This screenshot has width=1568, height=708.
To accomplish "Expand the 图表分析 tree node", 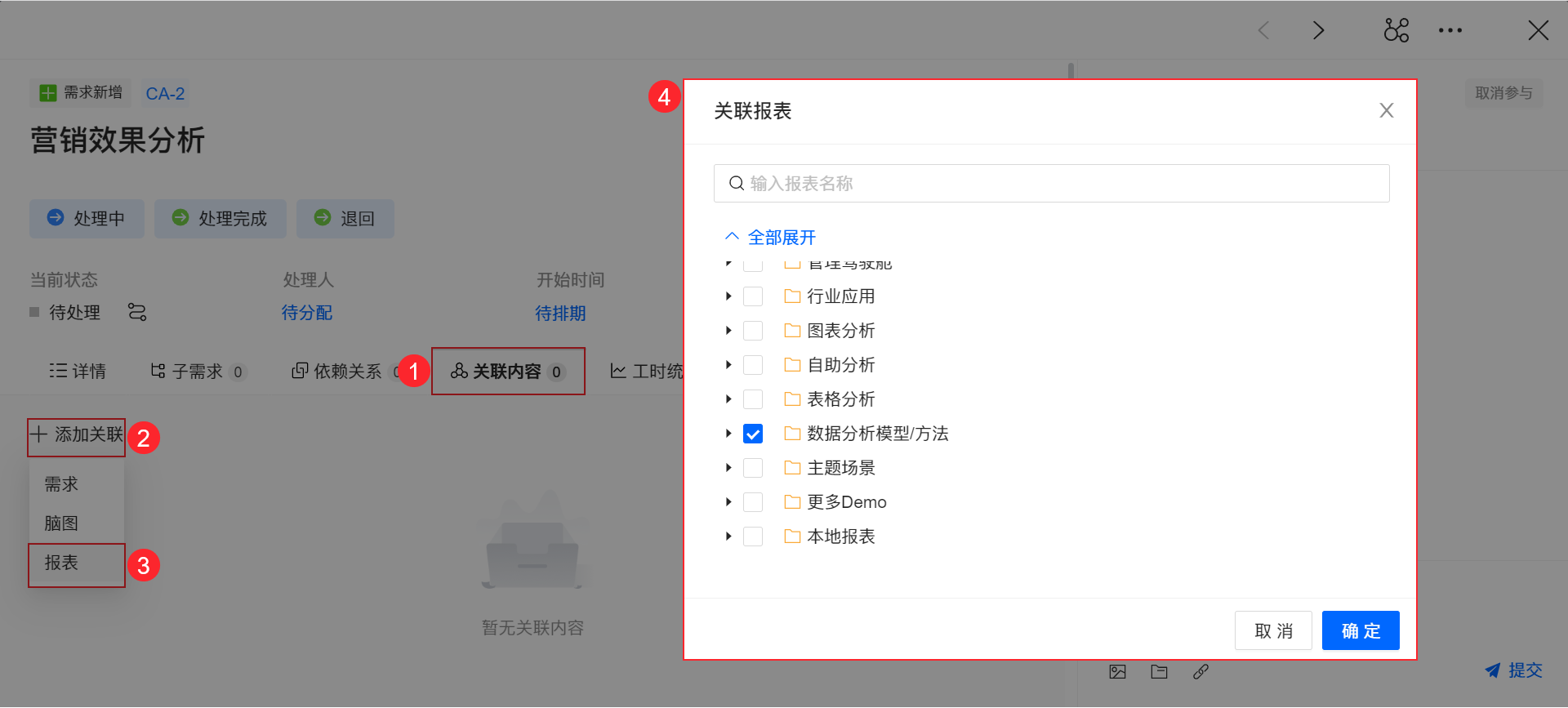I will (x=728, y=331).
